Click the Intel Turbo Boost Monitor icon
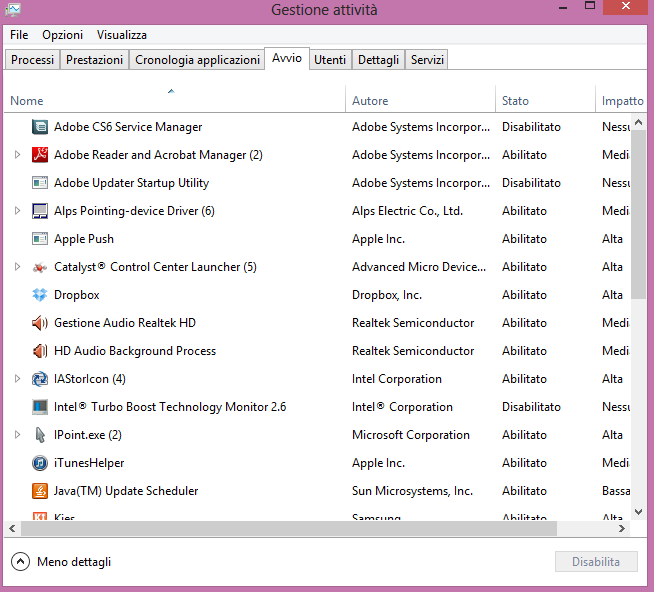 (40, 407)
